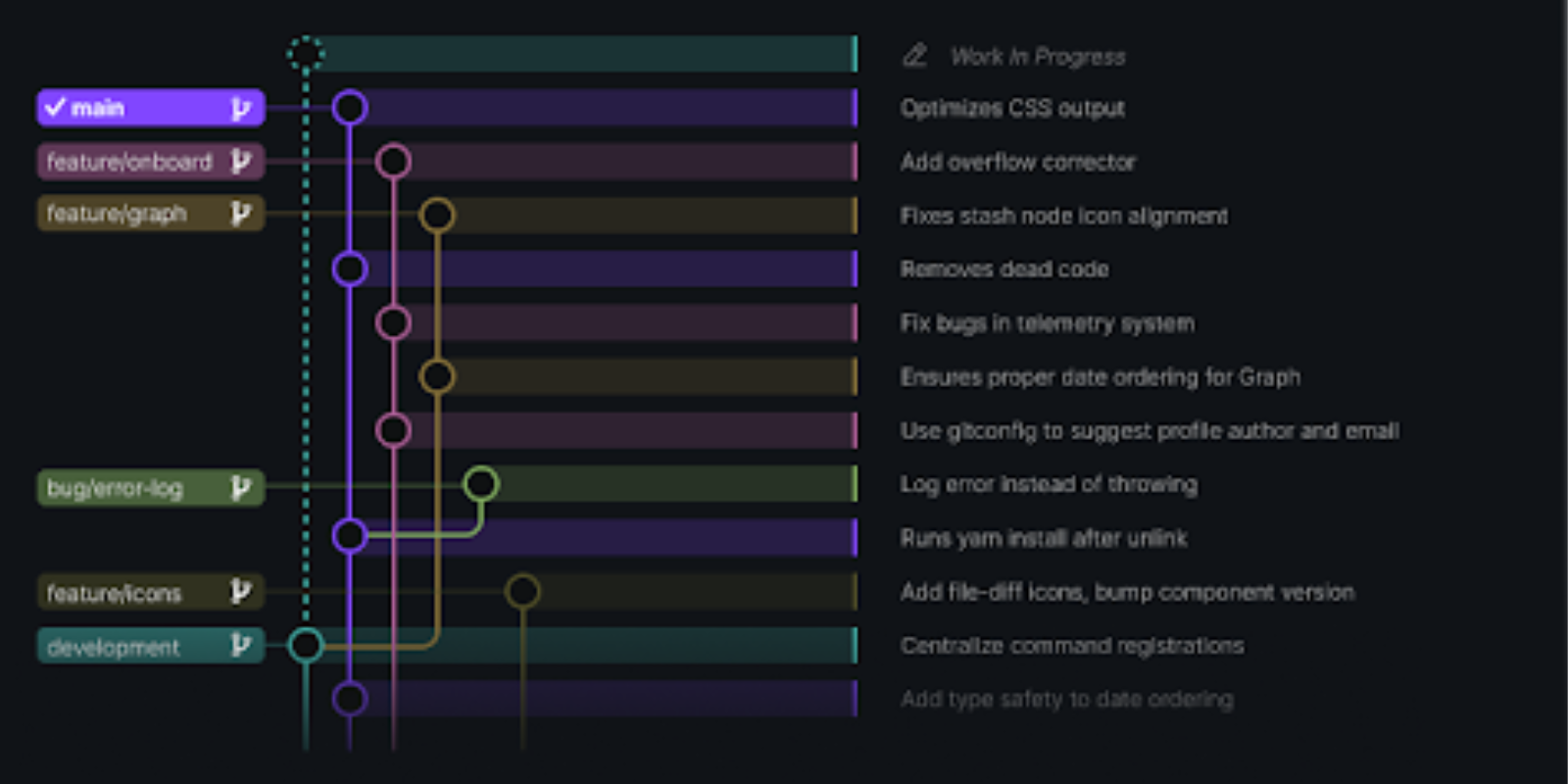Viewport: 1568px width, 784px height.
Task: Click the topmost purple commit node on main
Action: pyautogui.click(x=348, y=108)
